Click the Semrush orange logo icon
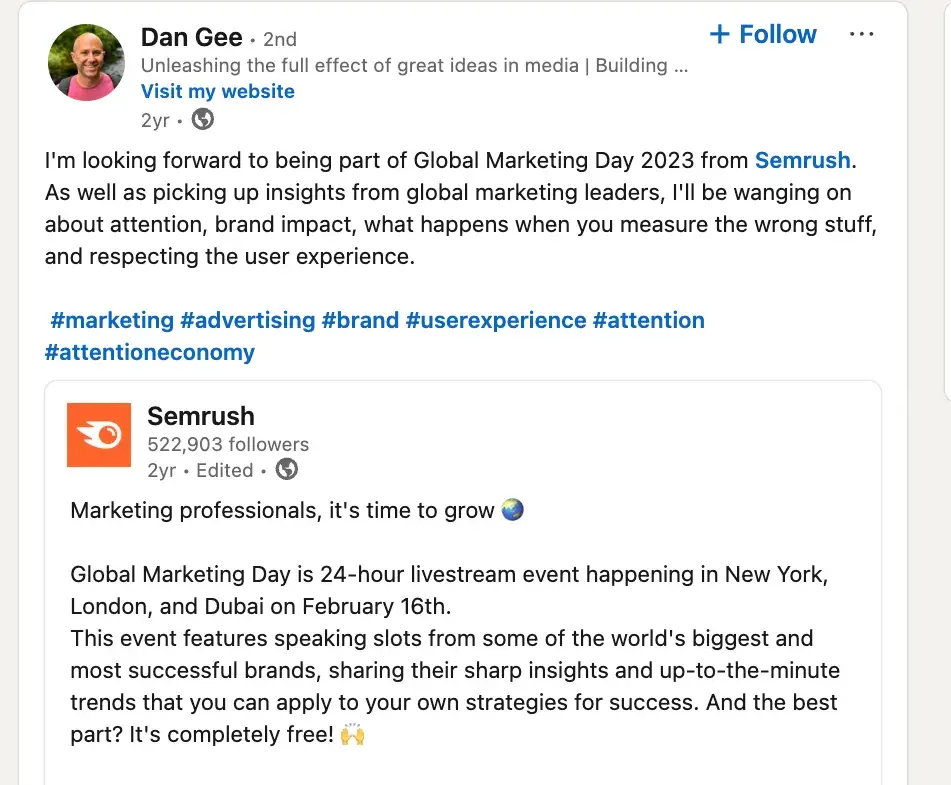 point(98,435)
